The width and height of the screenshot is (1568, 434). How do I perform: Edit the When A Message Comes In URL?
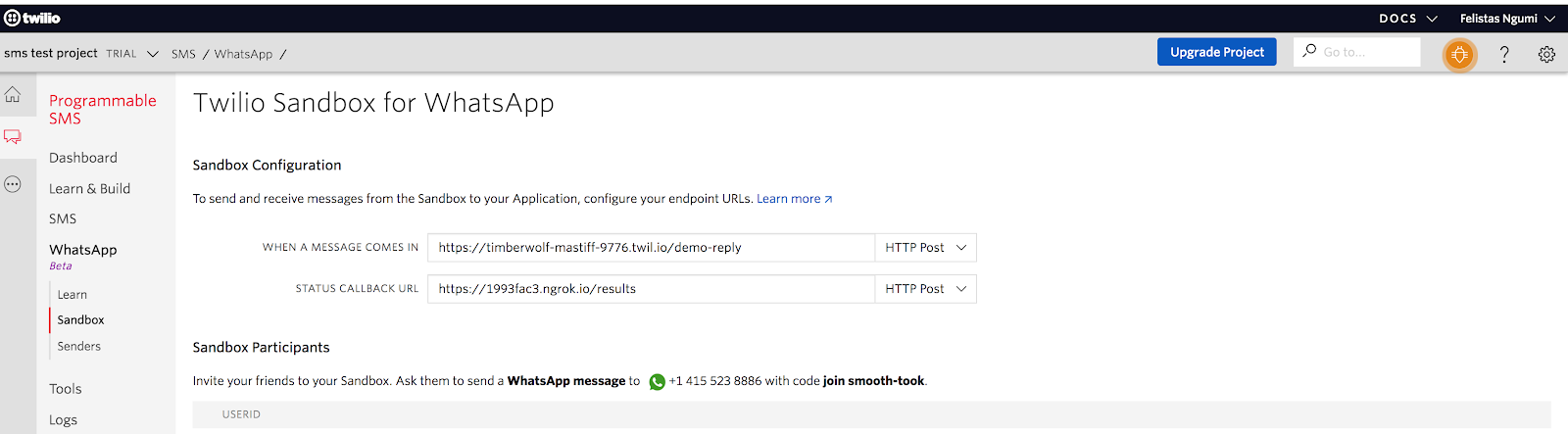click(x=651, y=248)
